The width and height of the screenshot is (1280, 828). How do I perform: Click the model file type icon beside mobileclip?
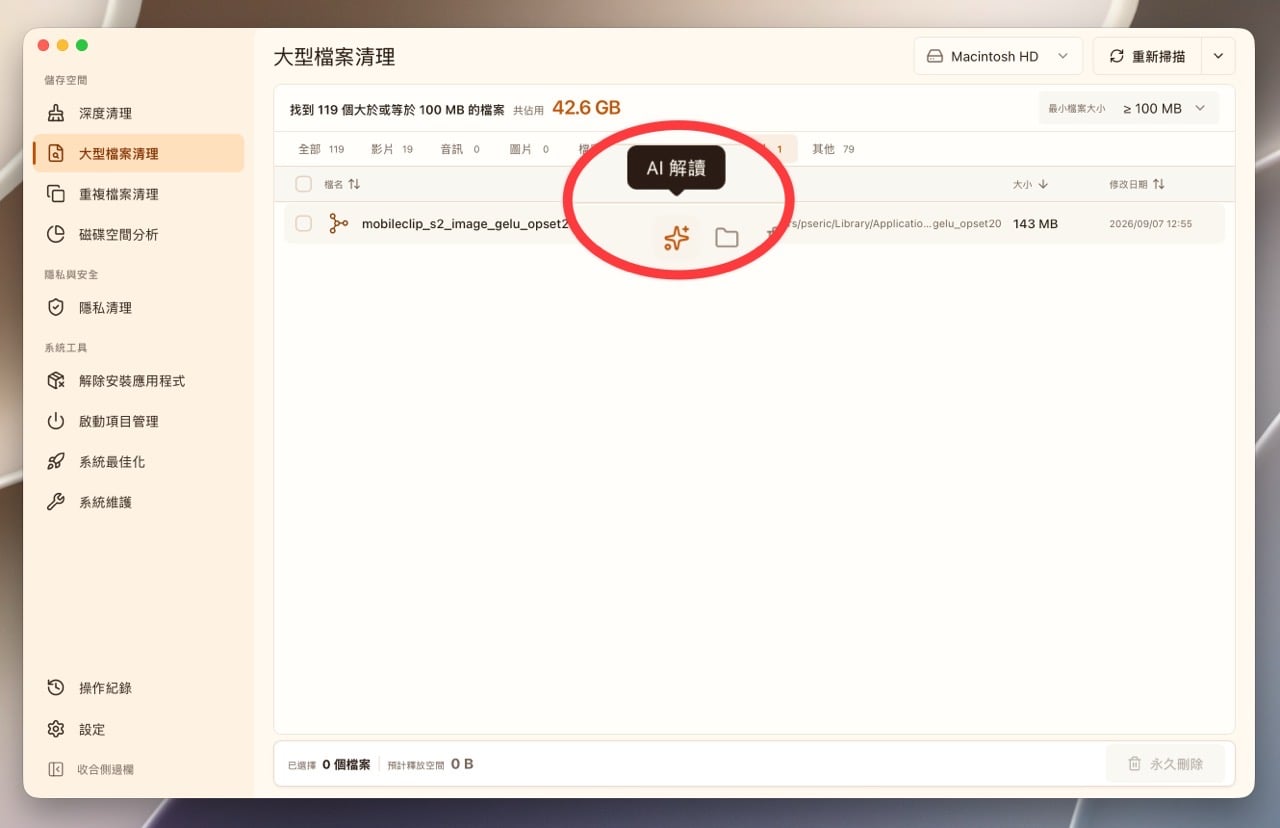[339, 224]
